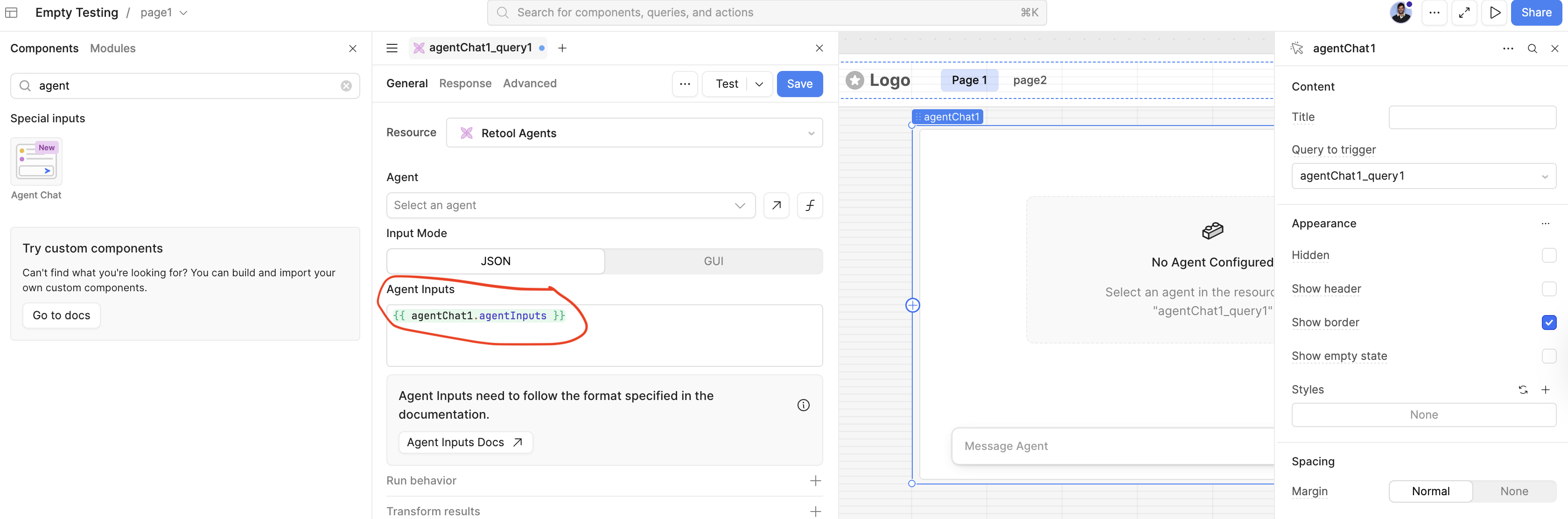Enable the Hidden checkbox
The width and height of the screenshot is (1568, 519).
point(1548,256)
